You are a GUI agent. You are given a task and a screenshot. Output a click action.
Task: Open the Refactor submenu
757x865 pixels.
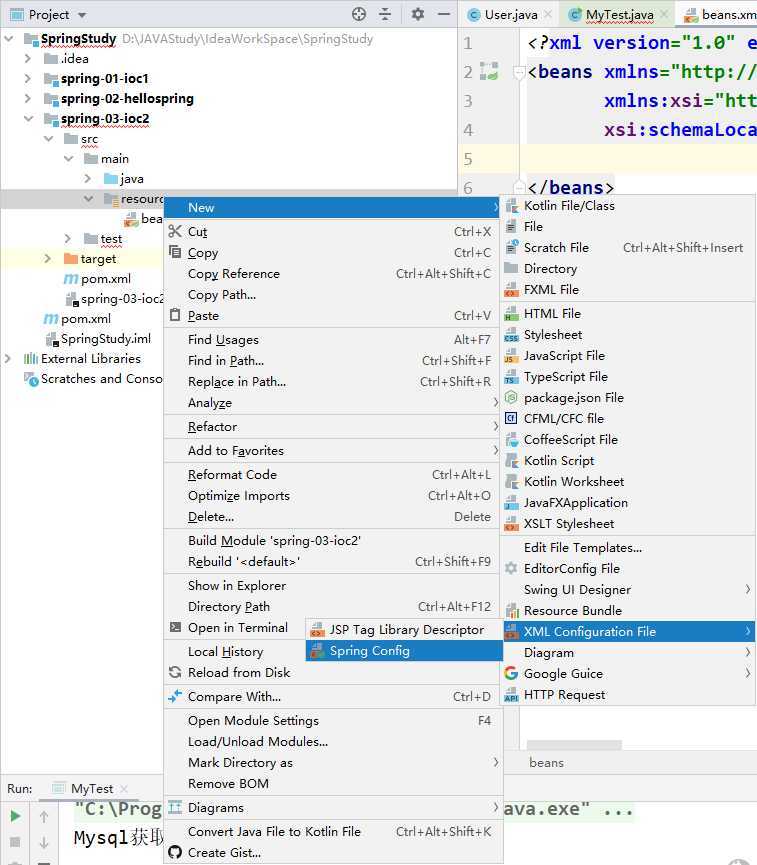pyautogui.click(x=333, y=426)
